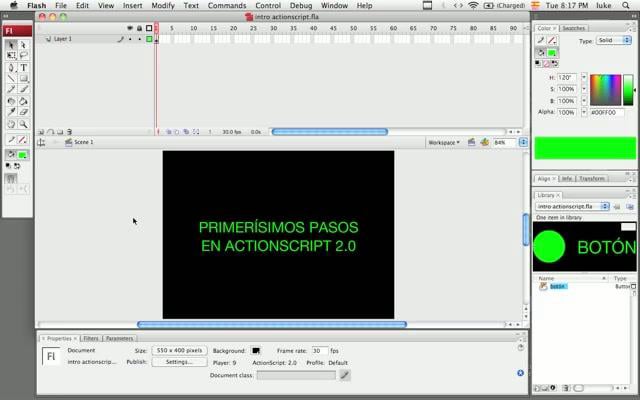Select the Pencil tool

coord(11,89)
